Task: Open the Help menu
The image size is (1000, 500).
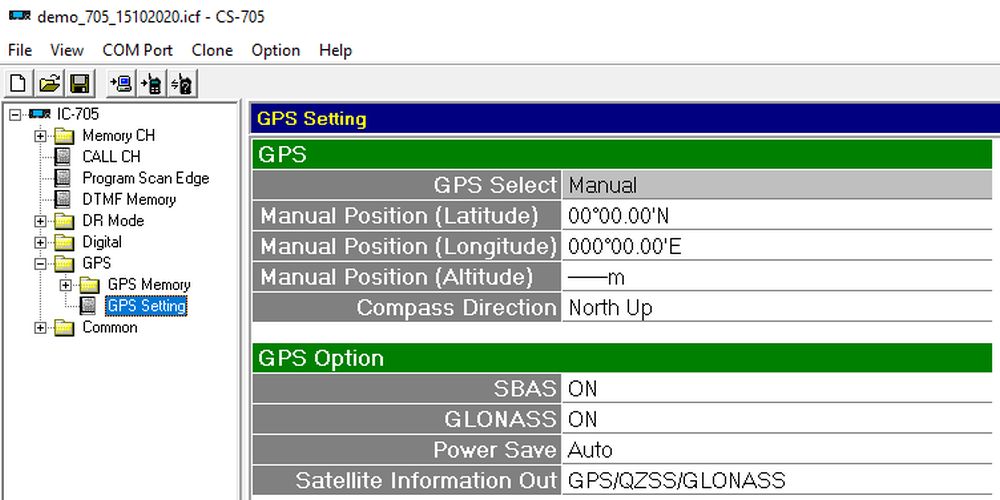Action: (335, 50)
